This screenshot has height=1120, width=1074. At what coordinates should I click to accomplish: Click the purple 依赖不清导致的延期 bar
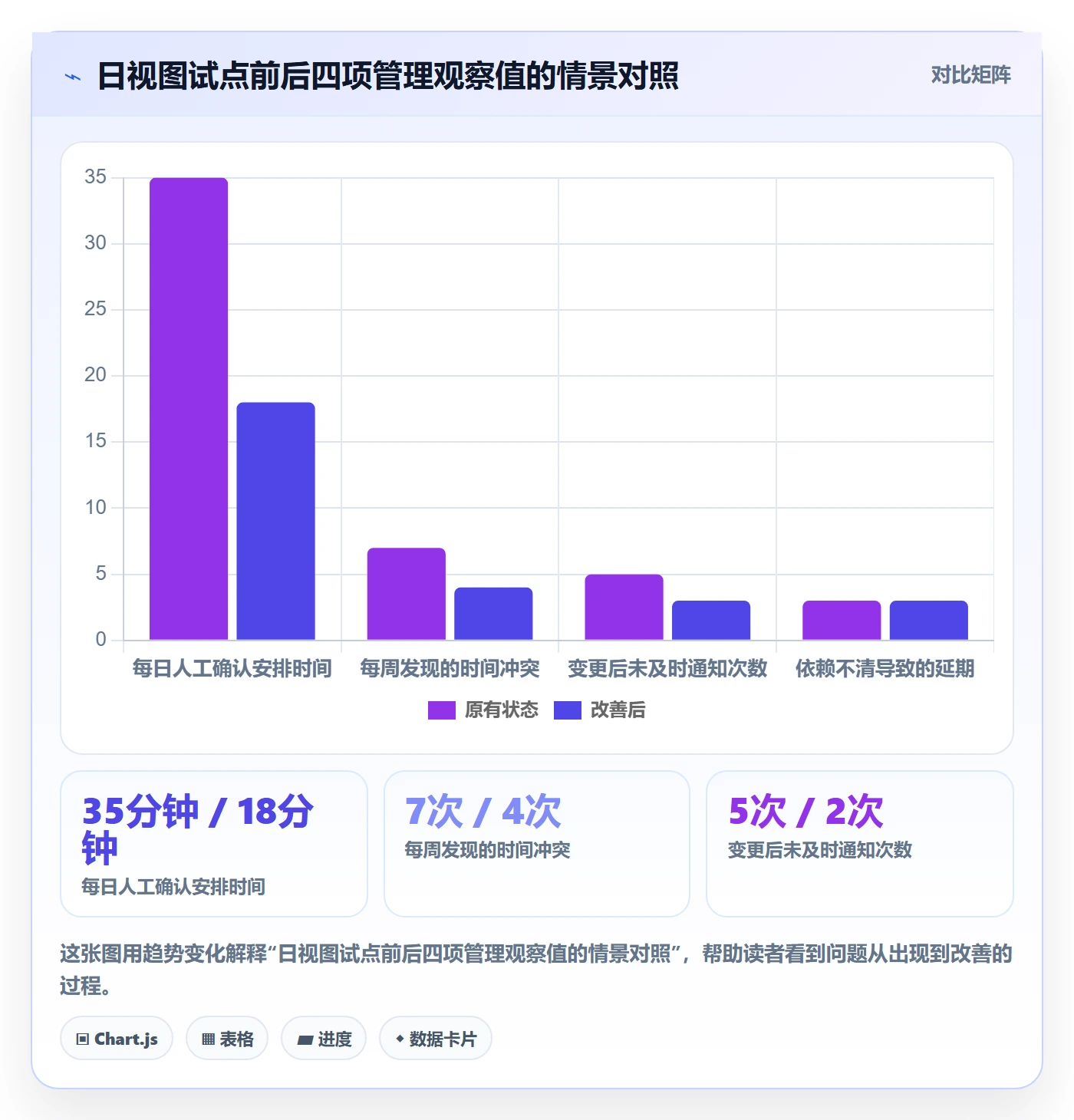842,620
